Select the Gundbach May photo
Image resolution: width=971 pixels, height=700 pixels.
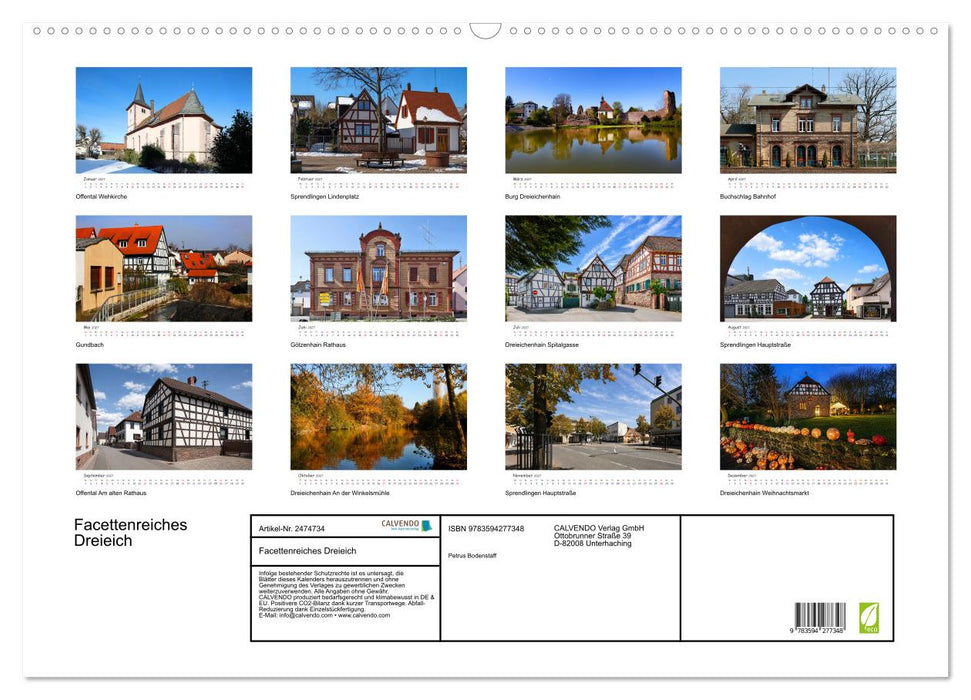(x=163, y=268)
